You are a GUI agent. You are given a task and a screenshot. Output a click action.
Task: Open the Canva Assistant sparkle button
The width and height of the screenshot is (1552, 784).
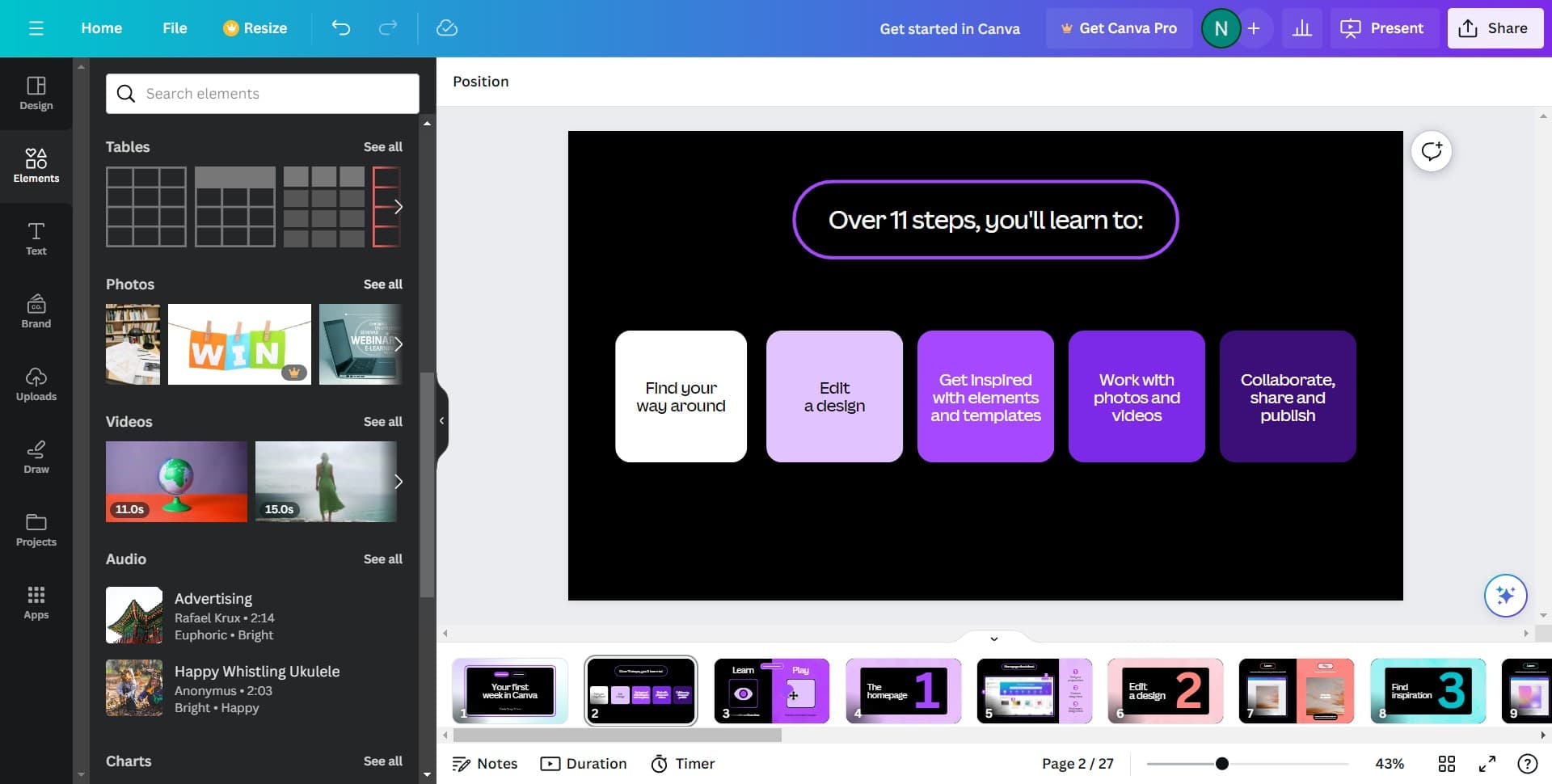pos(1504,596)
